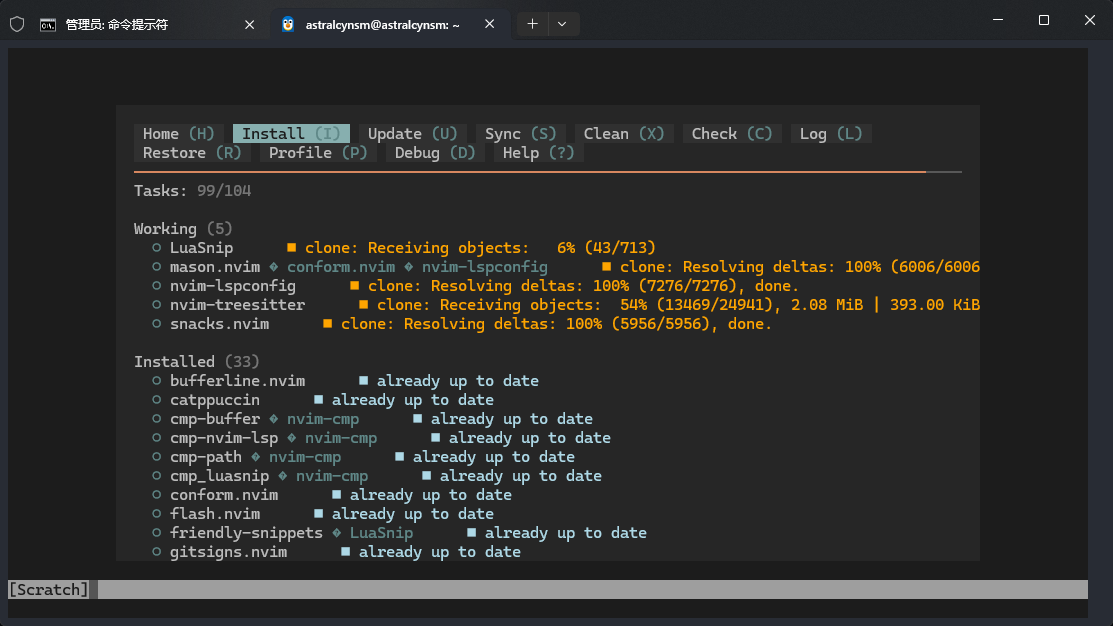Screen dimensions: 1113x626
Task: Select the Update (U) button
Action: coord(412,134)
